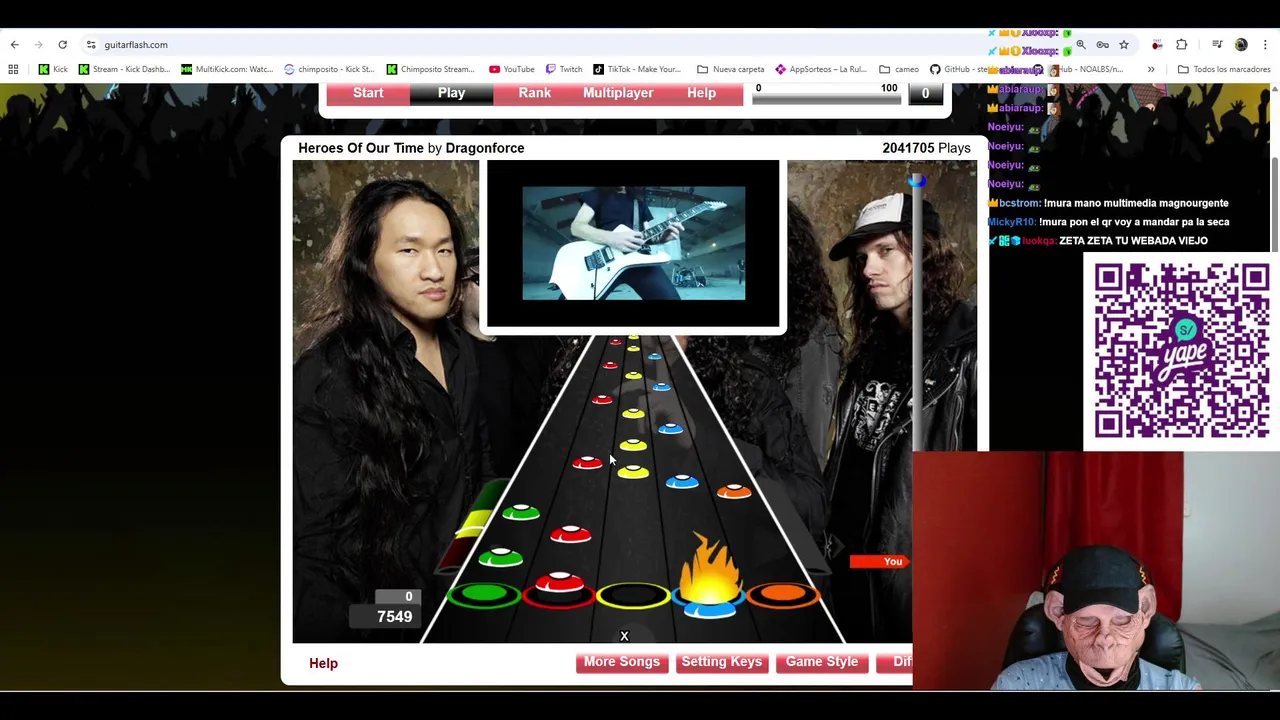Click the More Songs button
Image resolution: width=1280 pixels, height=720 pixels.
[x=622, y=662]
